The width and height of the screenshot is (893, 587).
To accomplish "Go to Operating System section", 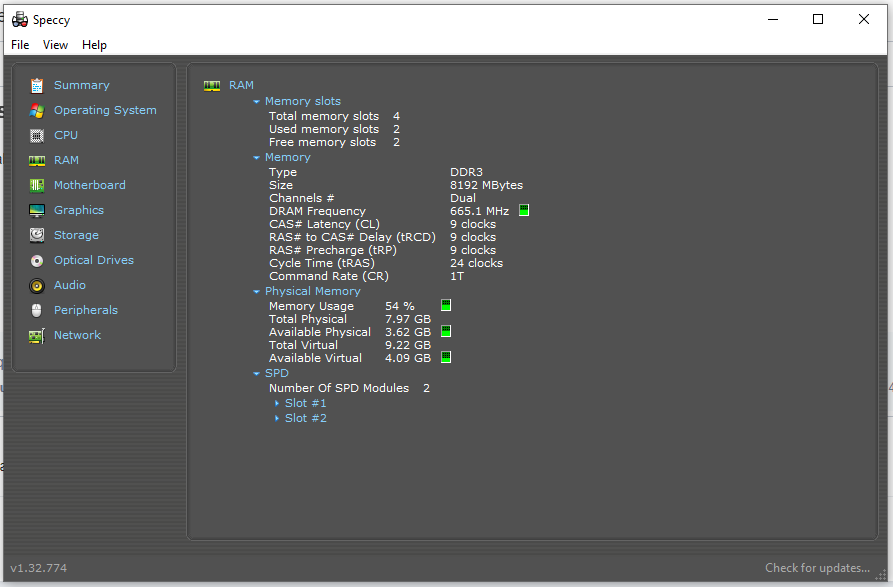I will [x=105, y=110].
